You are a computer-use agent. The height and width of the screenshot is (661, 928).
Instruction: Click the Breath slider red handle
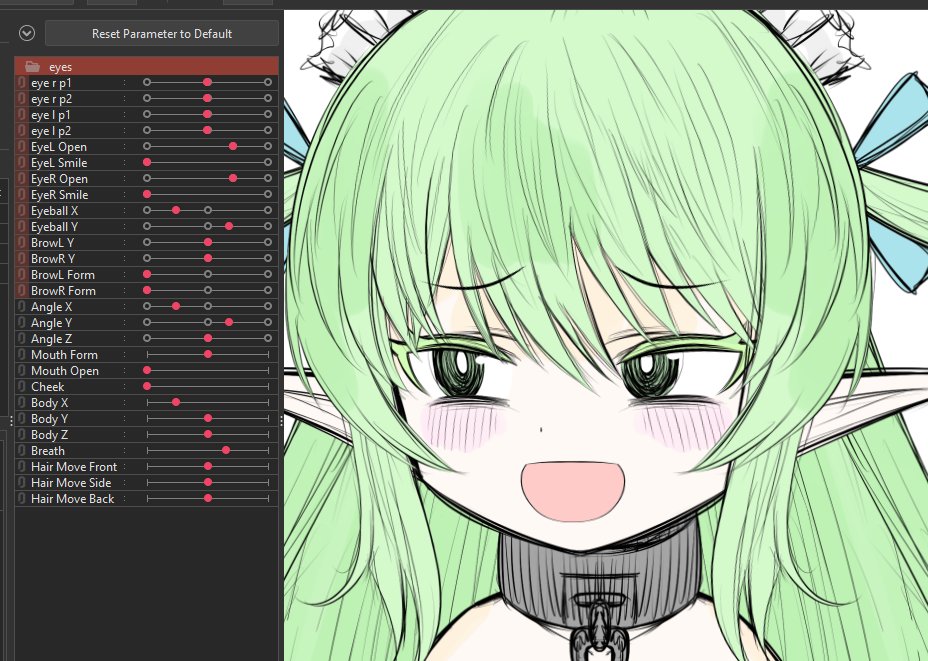tap(226, 450)
